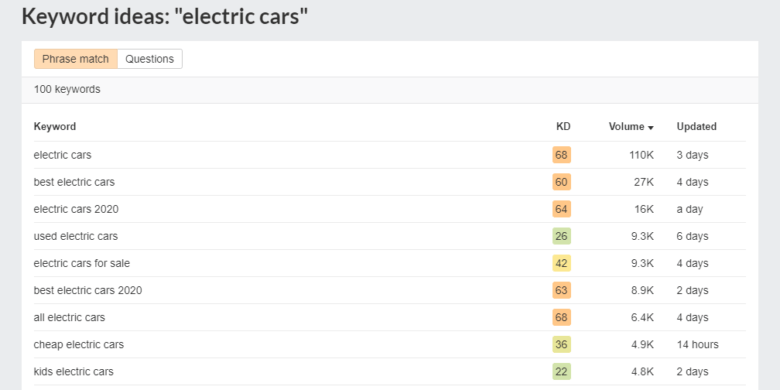Open the Questions tab

[x=150, y=59]
